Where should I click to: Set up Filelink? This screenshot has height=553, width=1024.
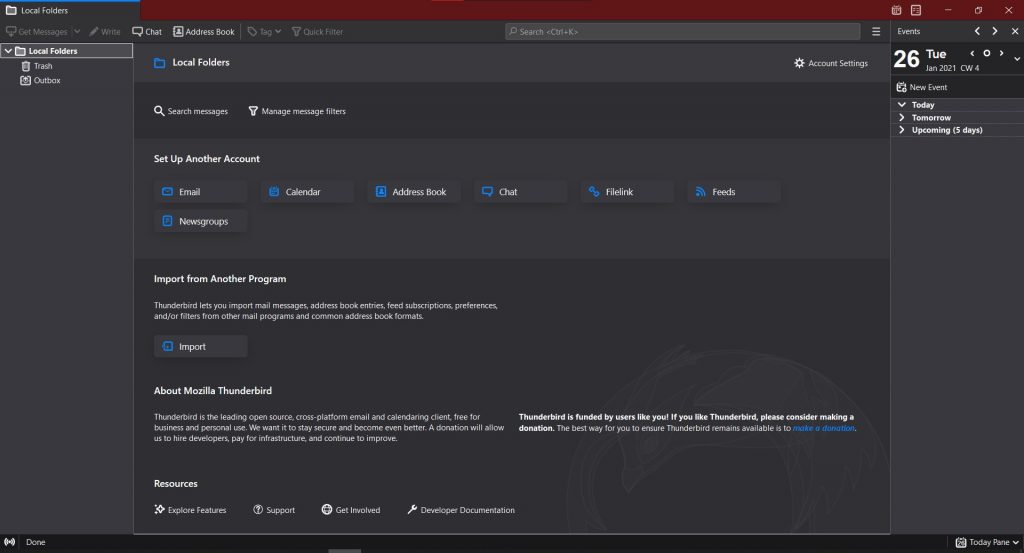pyautogui.click(x=627, y=192)
